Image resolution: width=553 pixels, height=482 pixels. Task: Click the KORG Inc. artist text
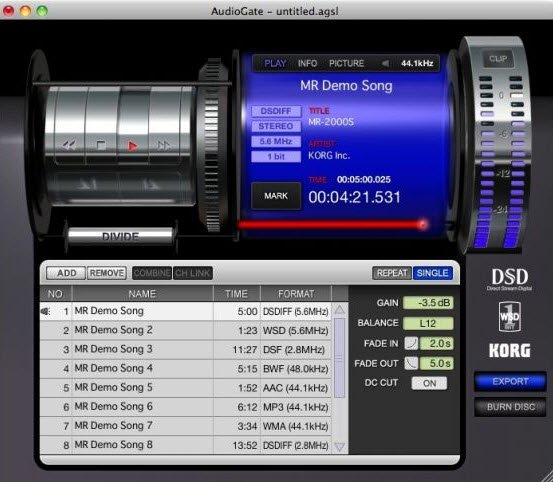coord(329,155)
